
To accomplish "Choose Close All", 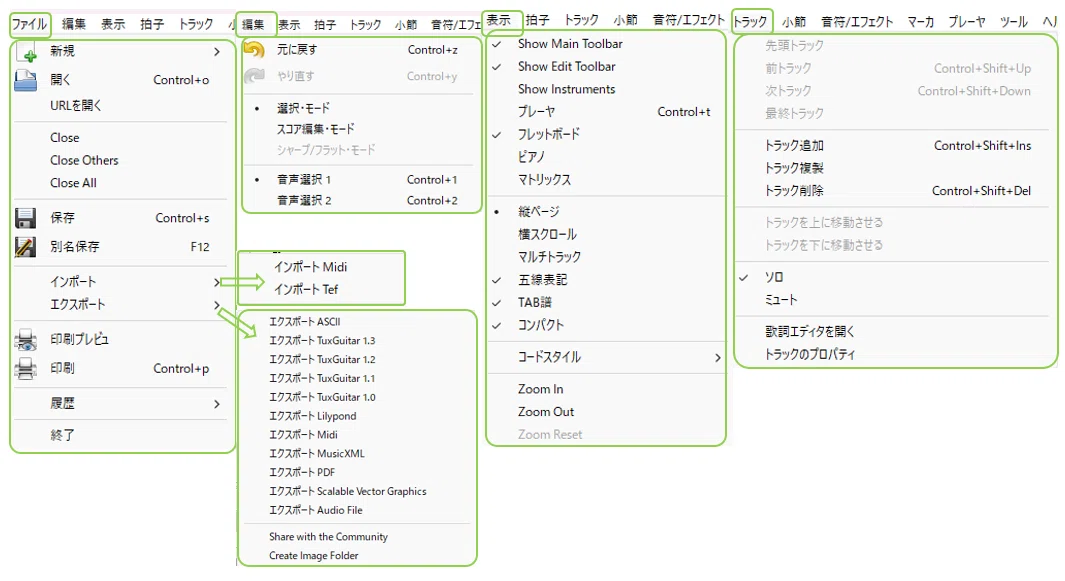I will click(73, 183).
